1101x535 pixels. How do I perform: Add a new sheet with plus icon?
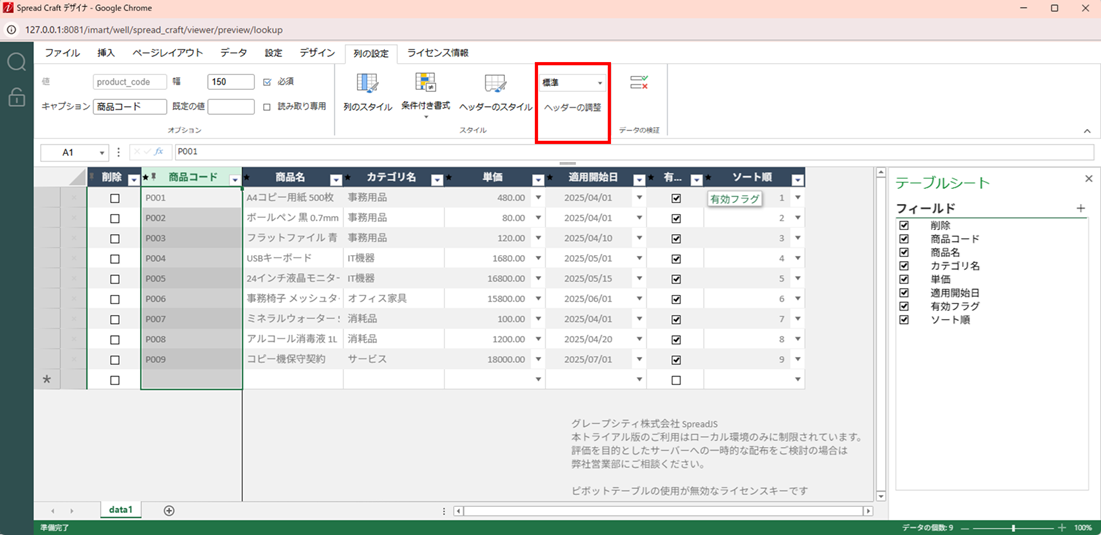169,510
